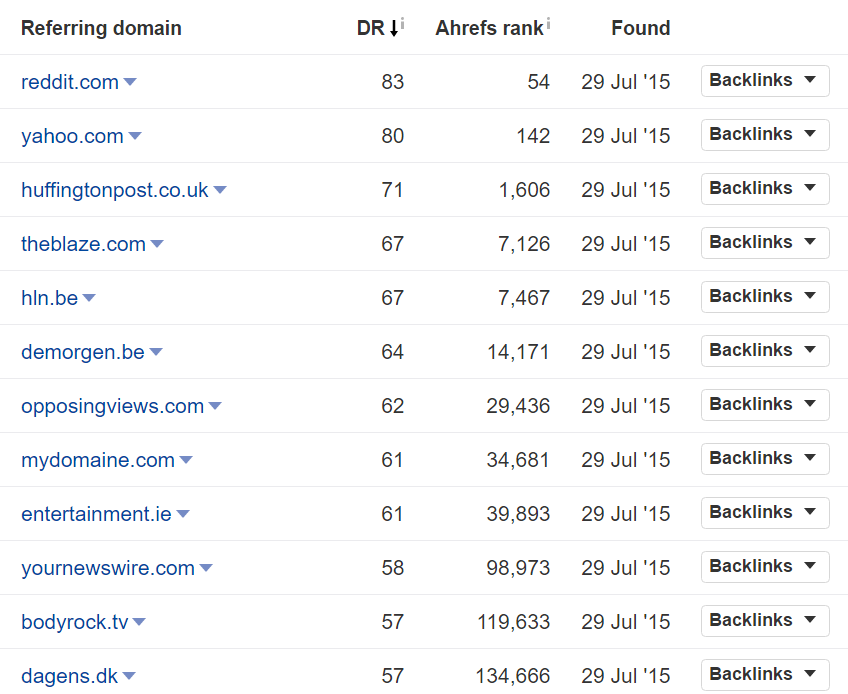Image resolution: width=848 pixels, height=694 pixels.
Task: Open Backlinks dropdown for bodyrock.tv
Action: coord(765,621)
